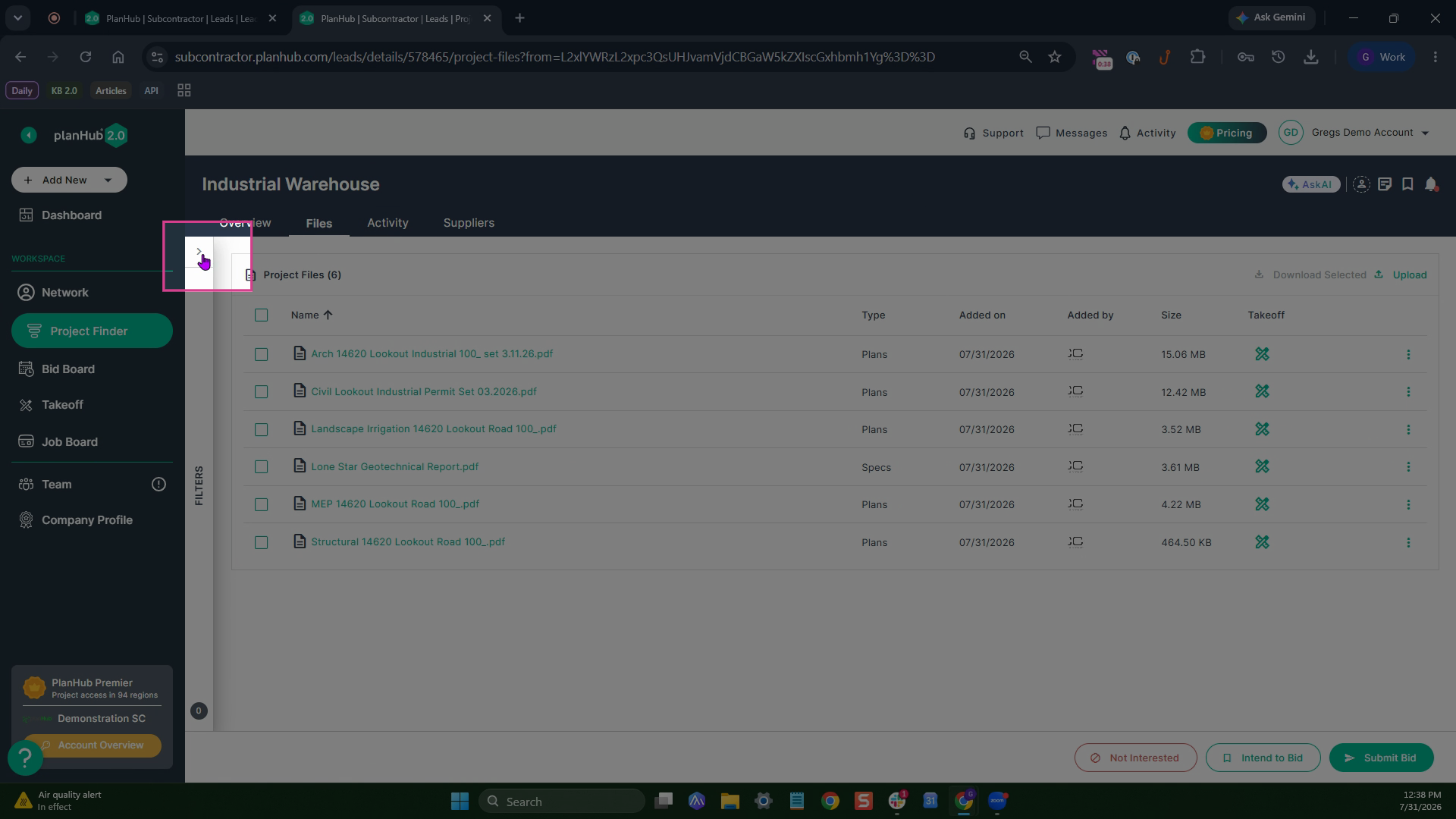
Task: Click the Windows taskbar Search box
Action: (561, 801)
